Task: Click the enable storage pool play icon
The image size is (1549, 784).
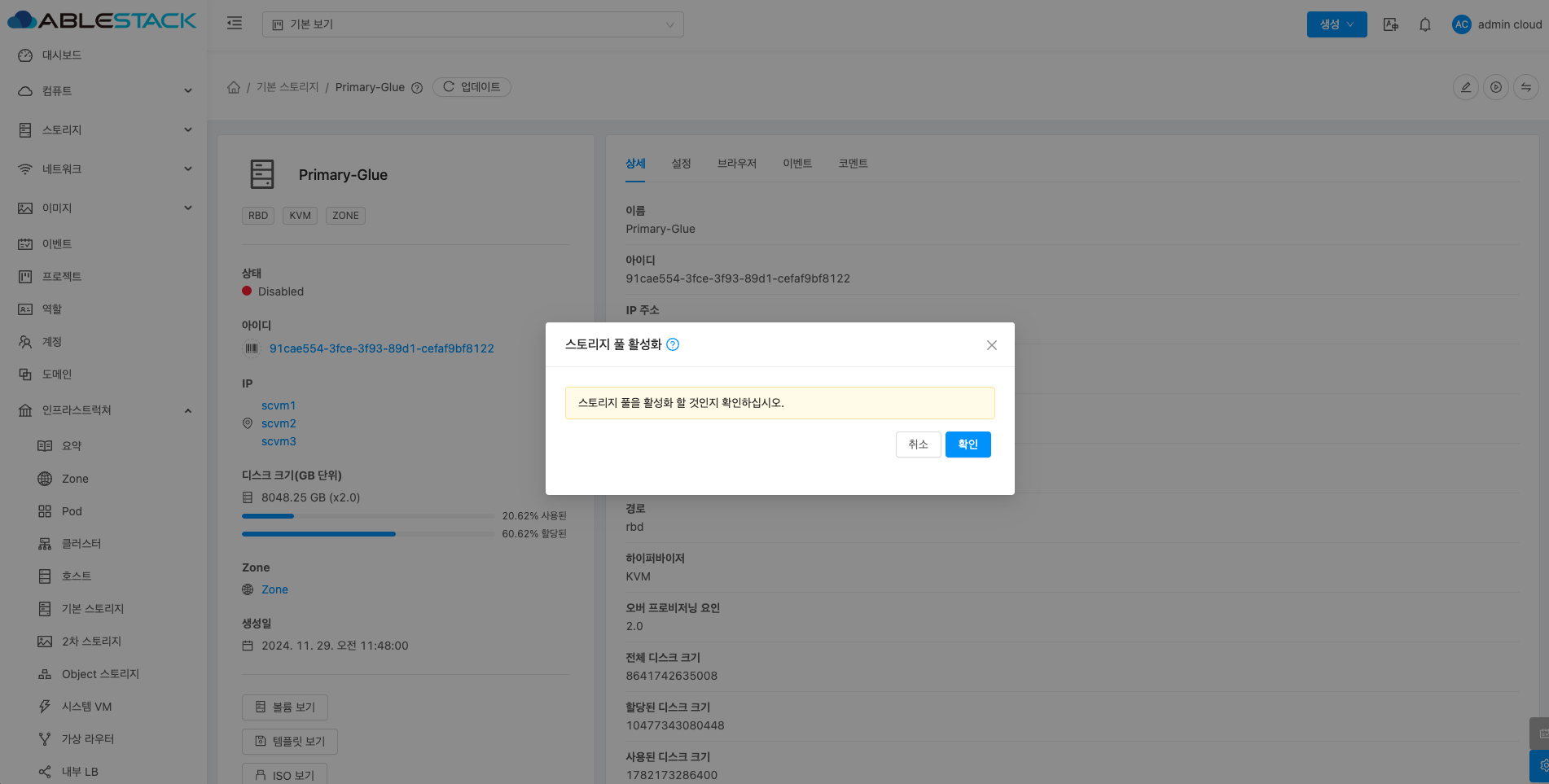Action: [x=1495, y=87]
